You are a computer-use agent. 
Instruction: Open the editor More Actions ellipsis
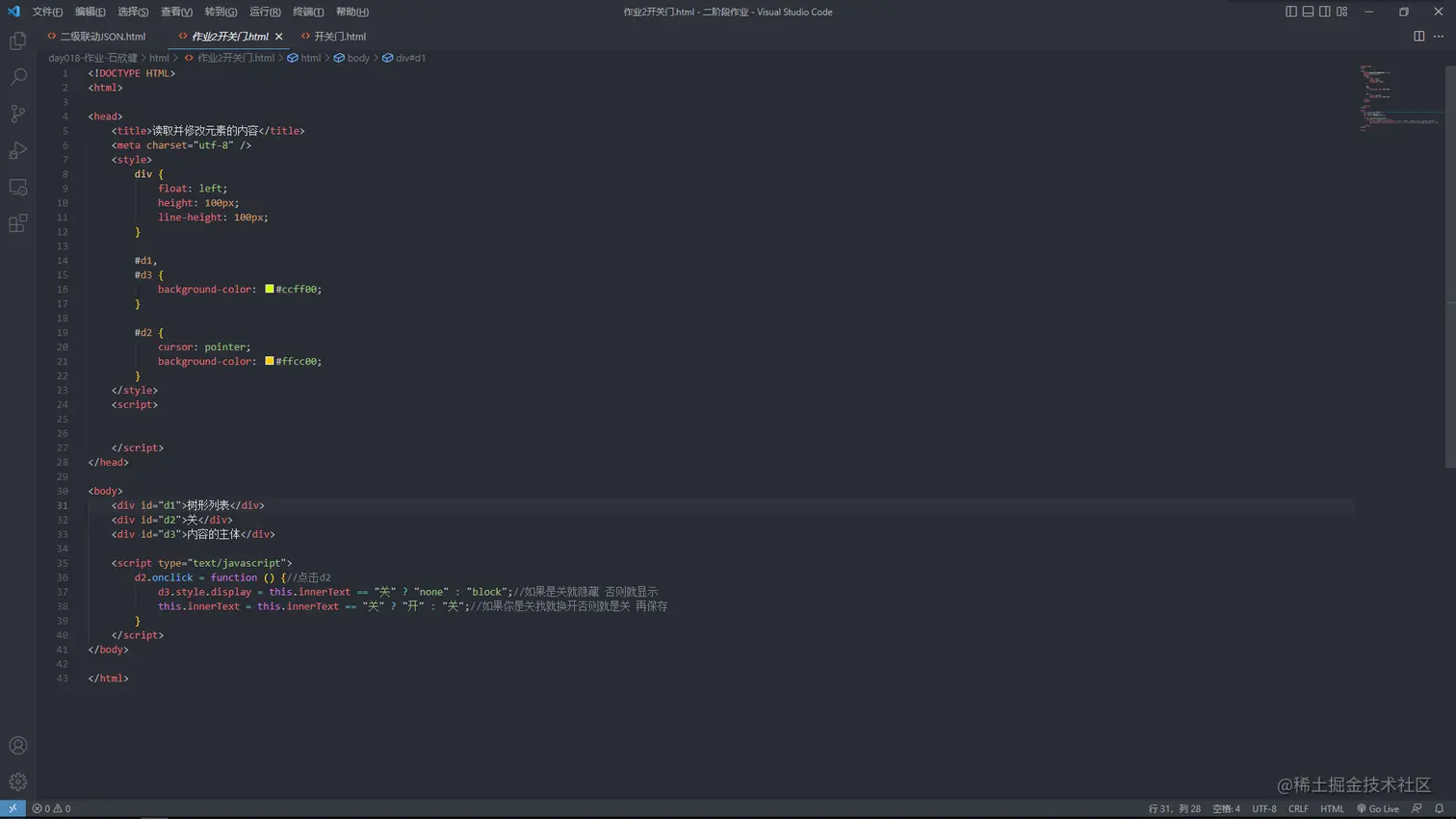point(1439,37)
